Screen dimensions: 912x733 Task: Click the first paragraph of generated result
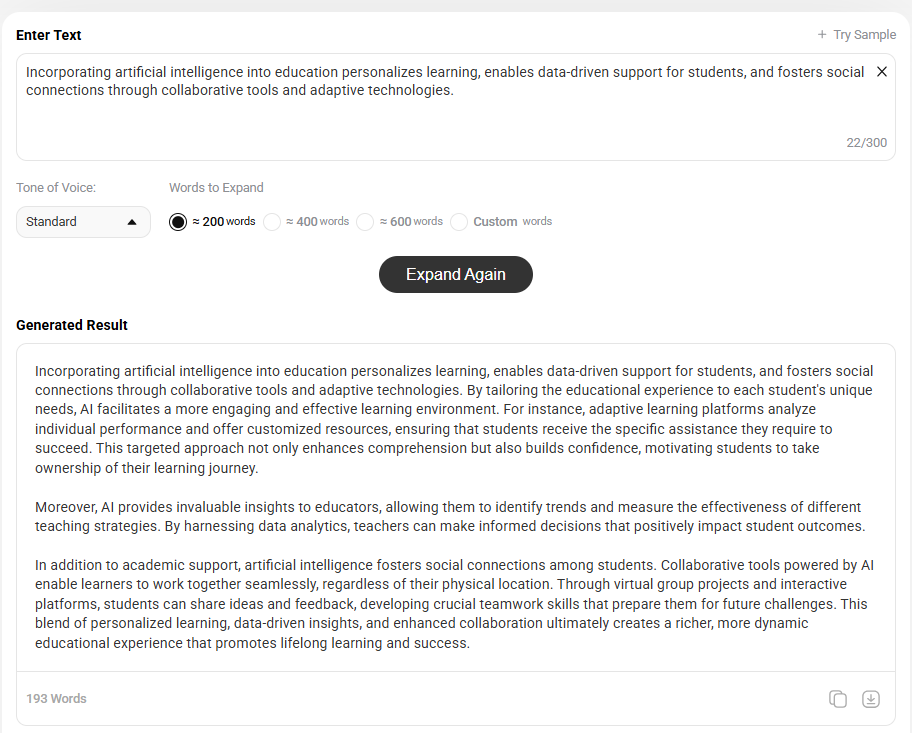[454, 419]
